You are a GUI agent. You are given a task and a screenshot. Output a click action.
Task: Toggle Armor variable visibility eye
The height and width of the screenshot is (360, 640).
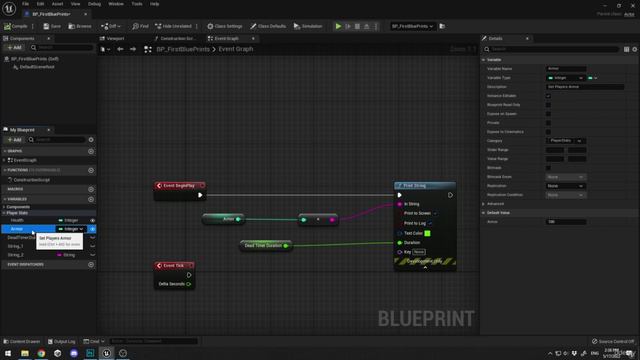93,229
